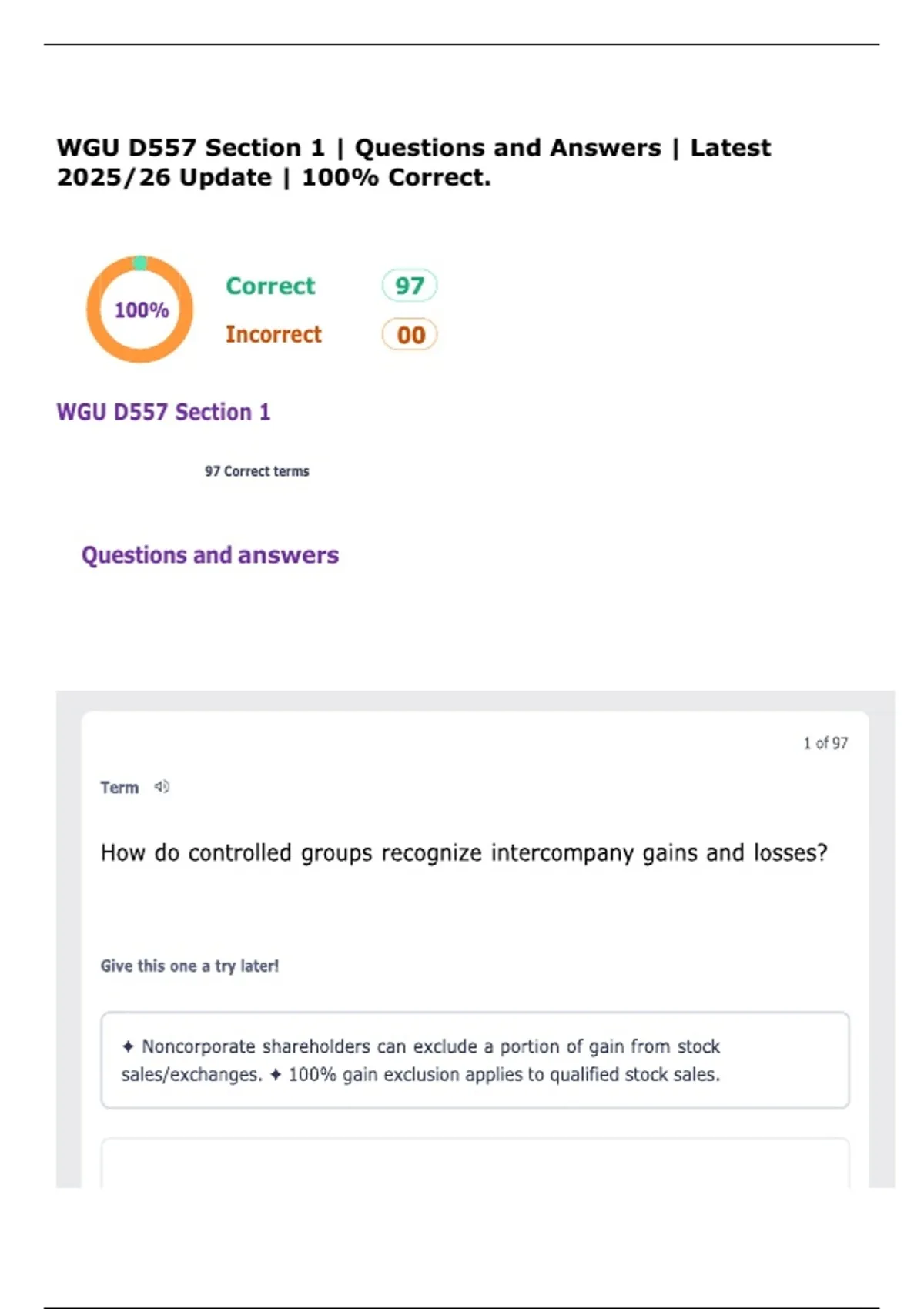924x1309 pixels.
Task: Open the purple WGU D557 Section 1 heading
Action: (163, 412)
